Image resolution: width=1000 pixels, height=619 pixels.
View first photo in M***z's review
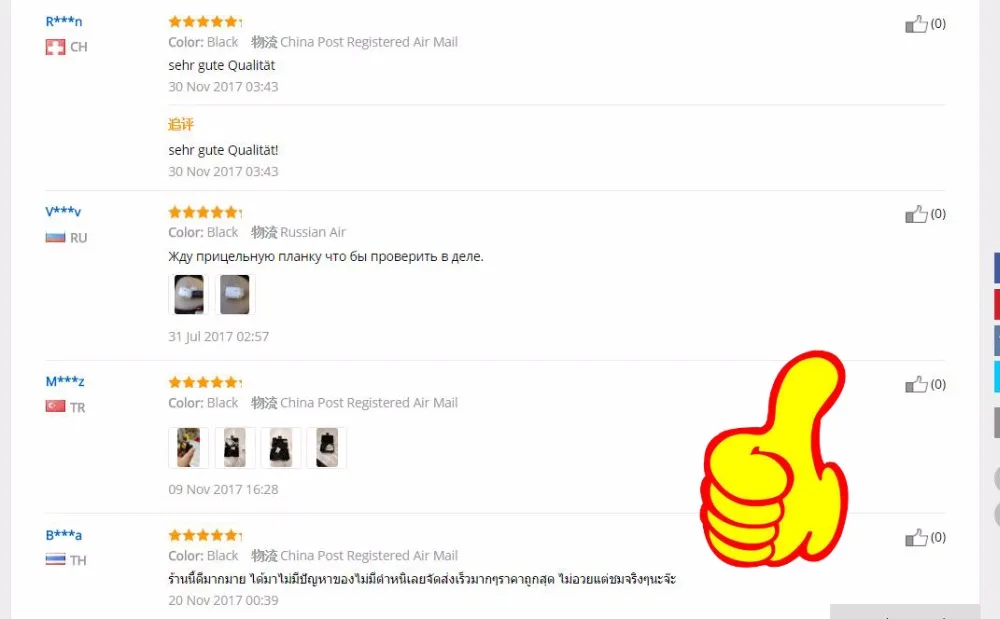click(x=189, y=448)
